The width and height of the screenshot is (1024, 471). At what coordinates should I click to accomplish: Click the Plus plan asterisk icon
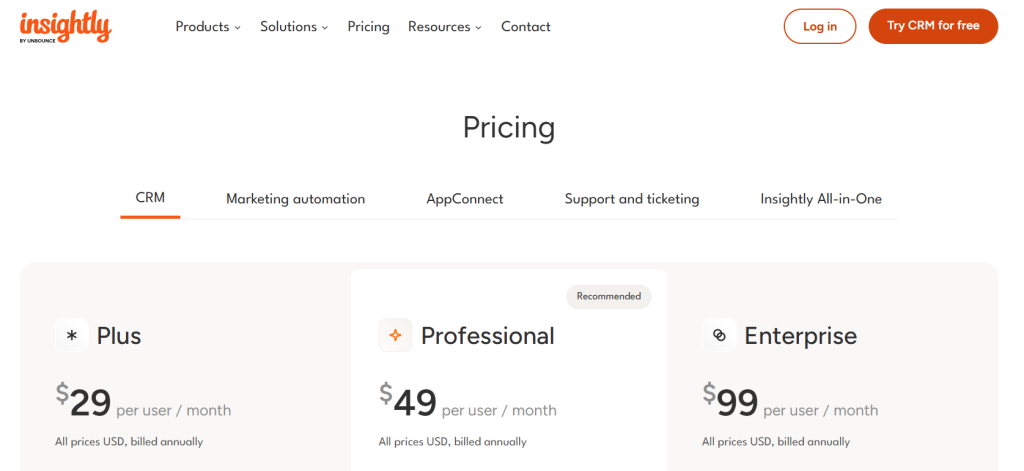pos(72,335)
